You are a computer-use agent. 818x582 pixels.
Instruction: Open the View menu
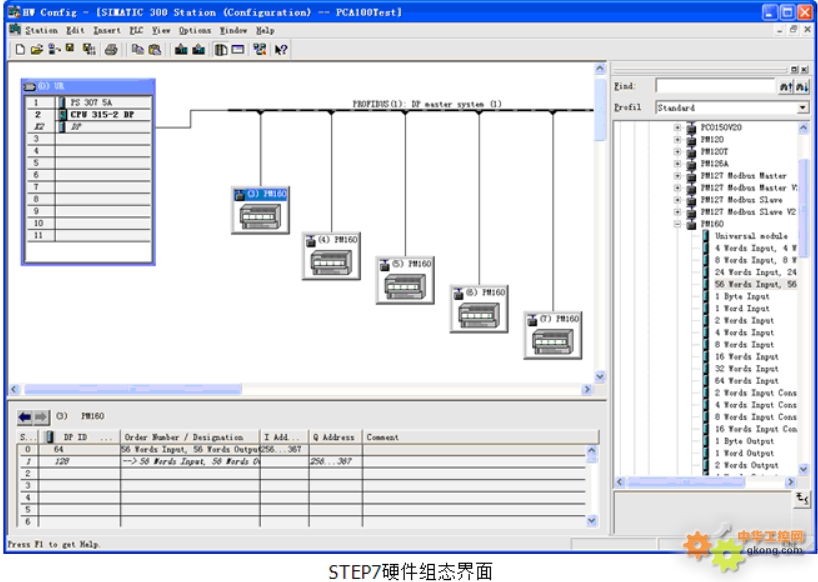pyautogui.click(x=161, y=30)
